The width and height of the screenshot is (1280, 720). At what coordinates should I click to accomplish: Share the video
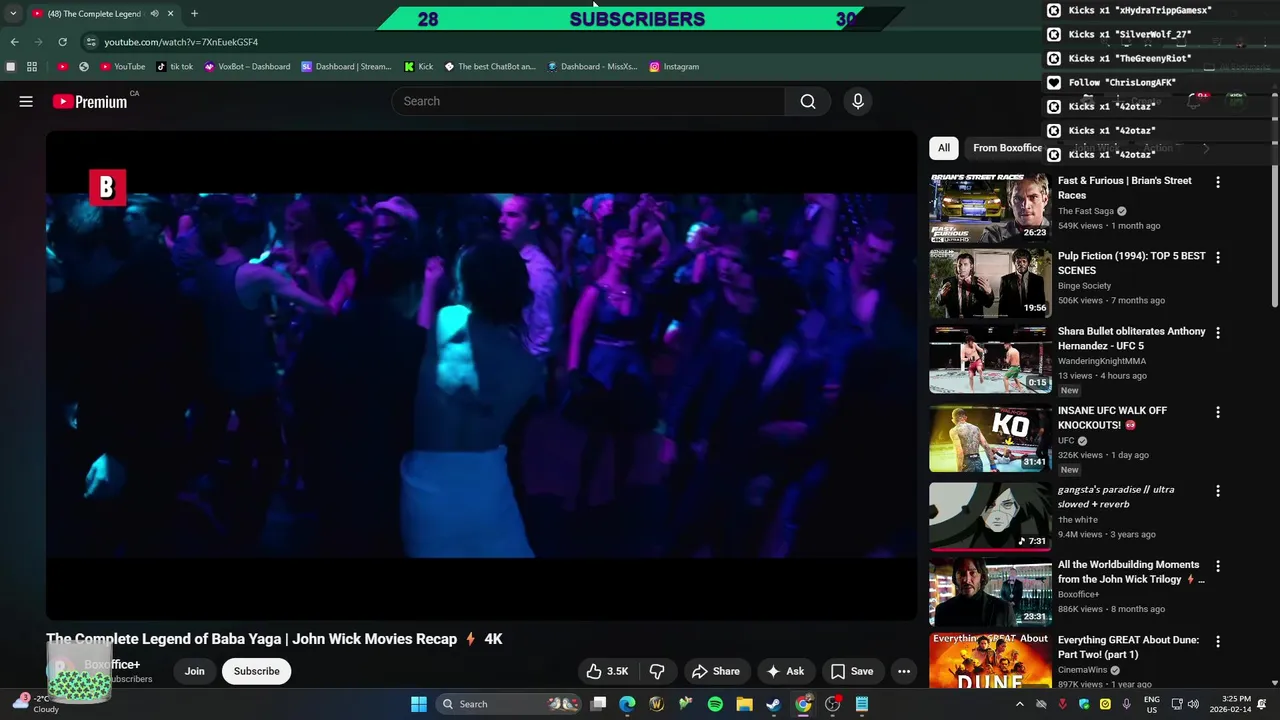click(715, 671)
